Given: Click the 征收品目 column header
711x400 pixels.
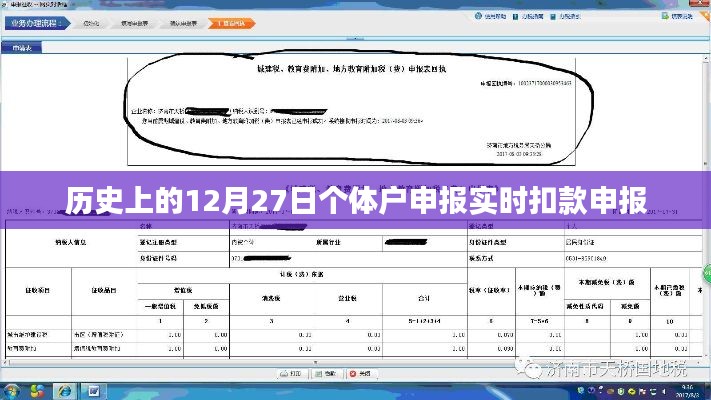Looking at the screenshot, I should [104, 290].
